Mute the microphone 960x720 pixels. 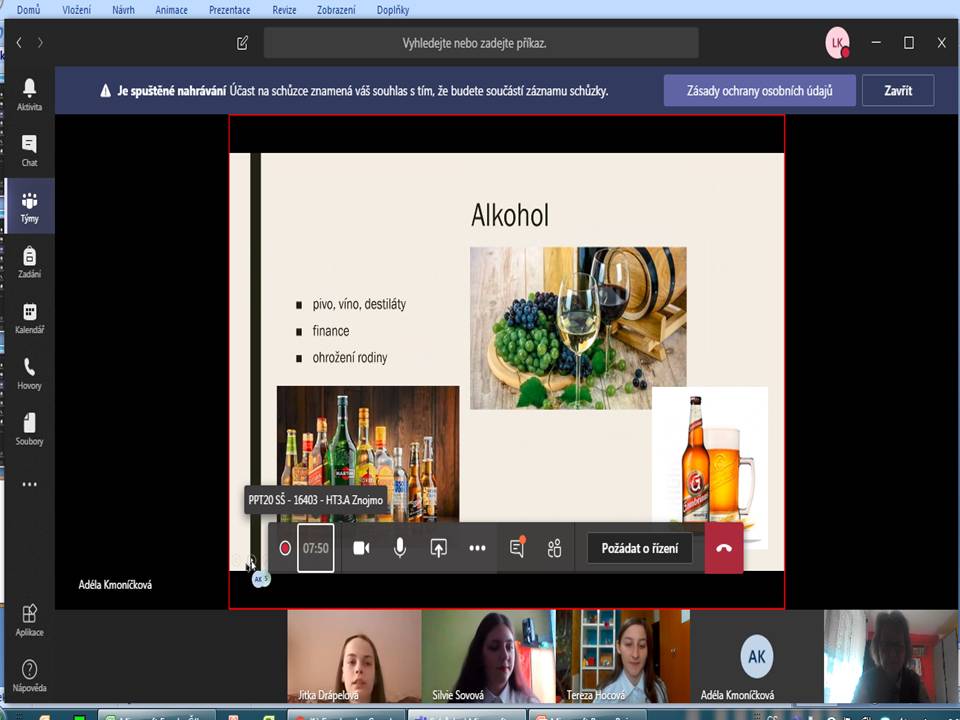[400, 548]
